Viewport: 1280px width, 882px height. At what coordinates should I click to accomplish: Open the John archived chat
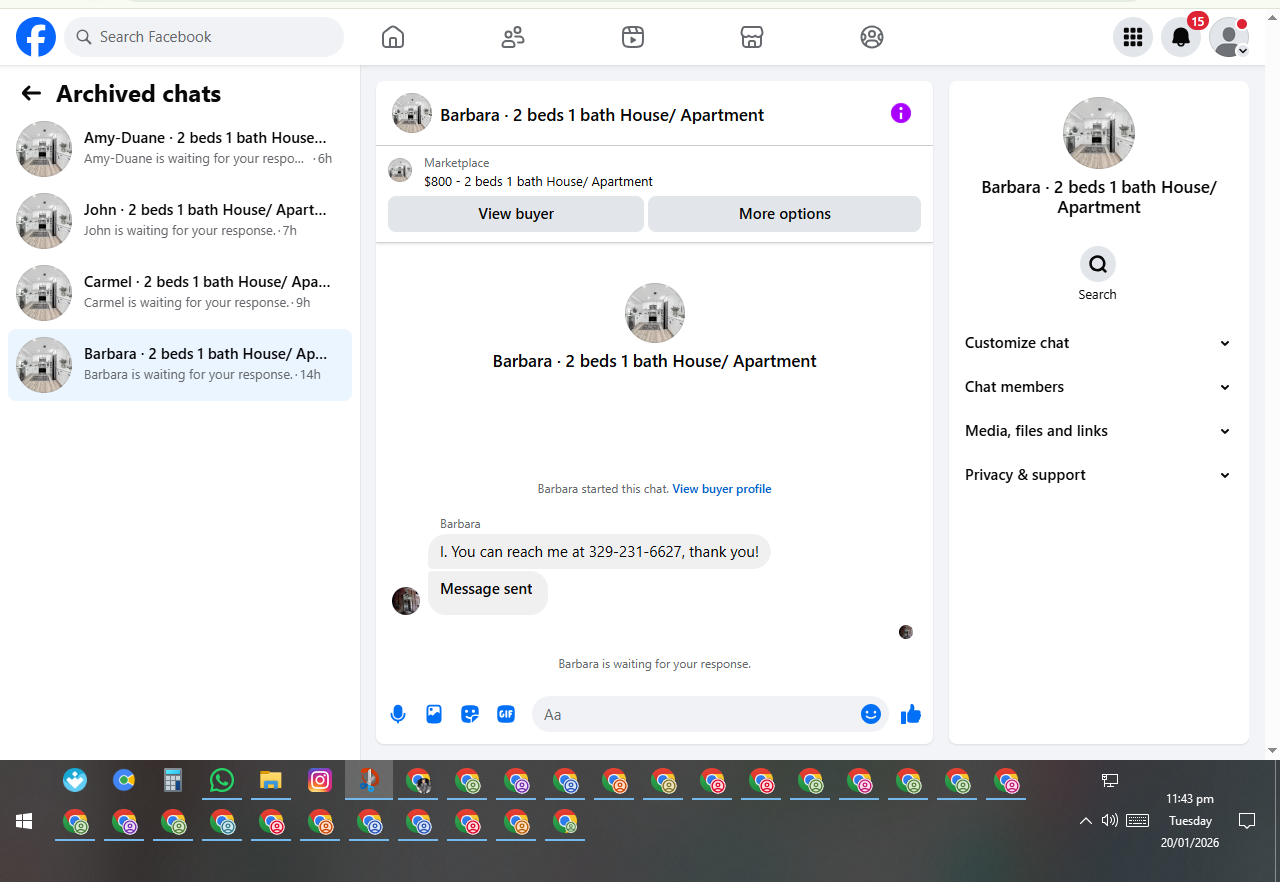180,221
